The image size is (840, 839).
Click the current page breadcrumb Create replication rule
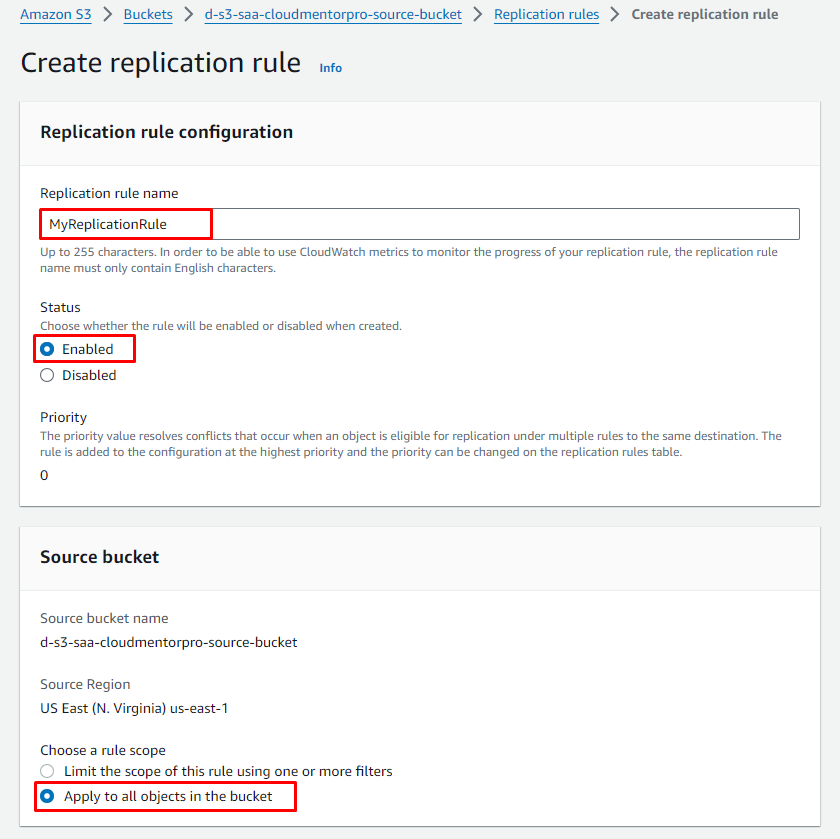pyautogui.click(x=704, y=15)
